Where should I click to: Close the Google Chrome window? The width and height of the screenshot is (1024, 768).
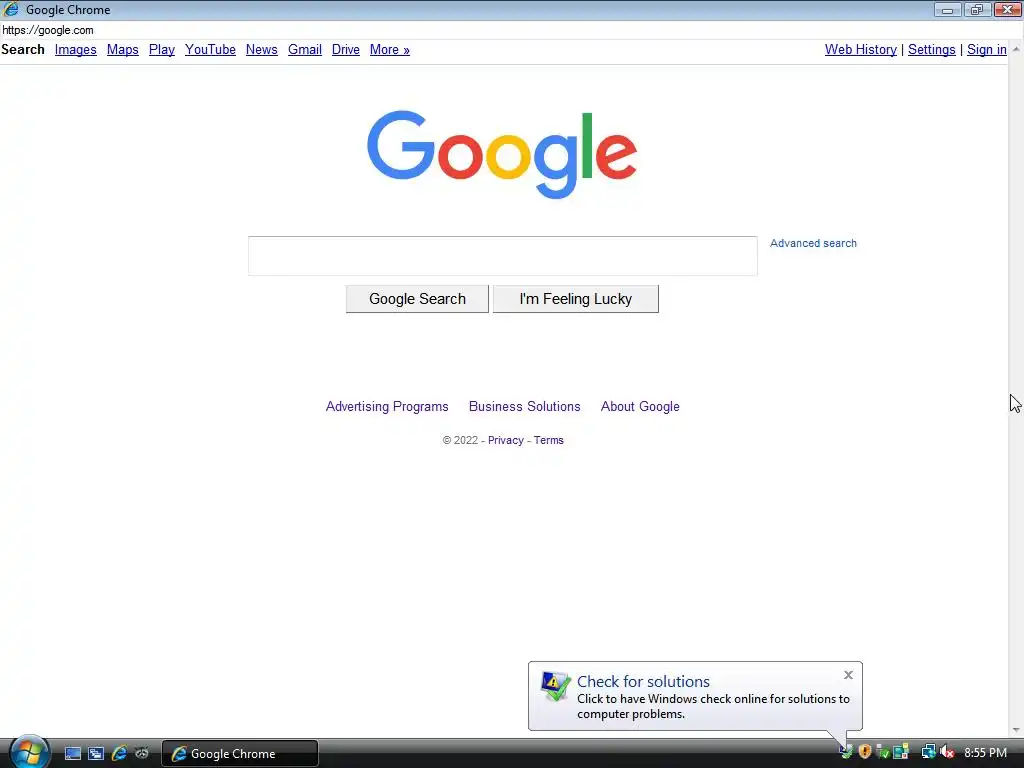coord(1008,10)
